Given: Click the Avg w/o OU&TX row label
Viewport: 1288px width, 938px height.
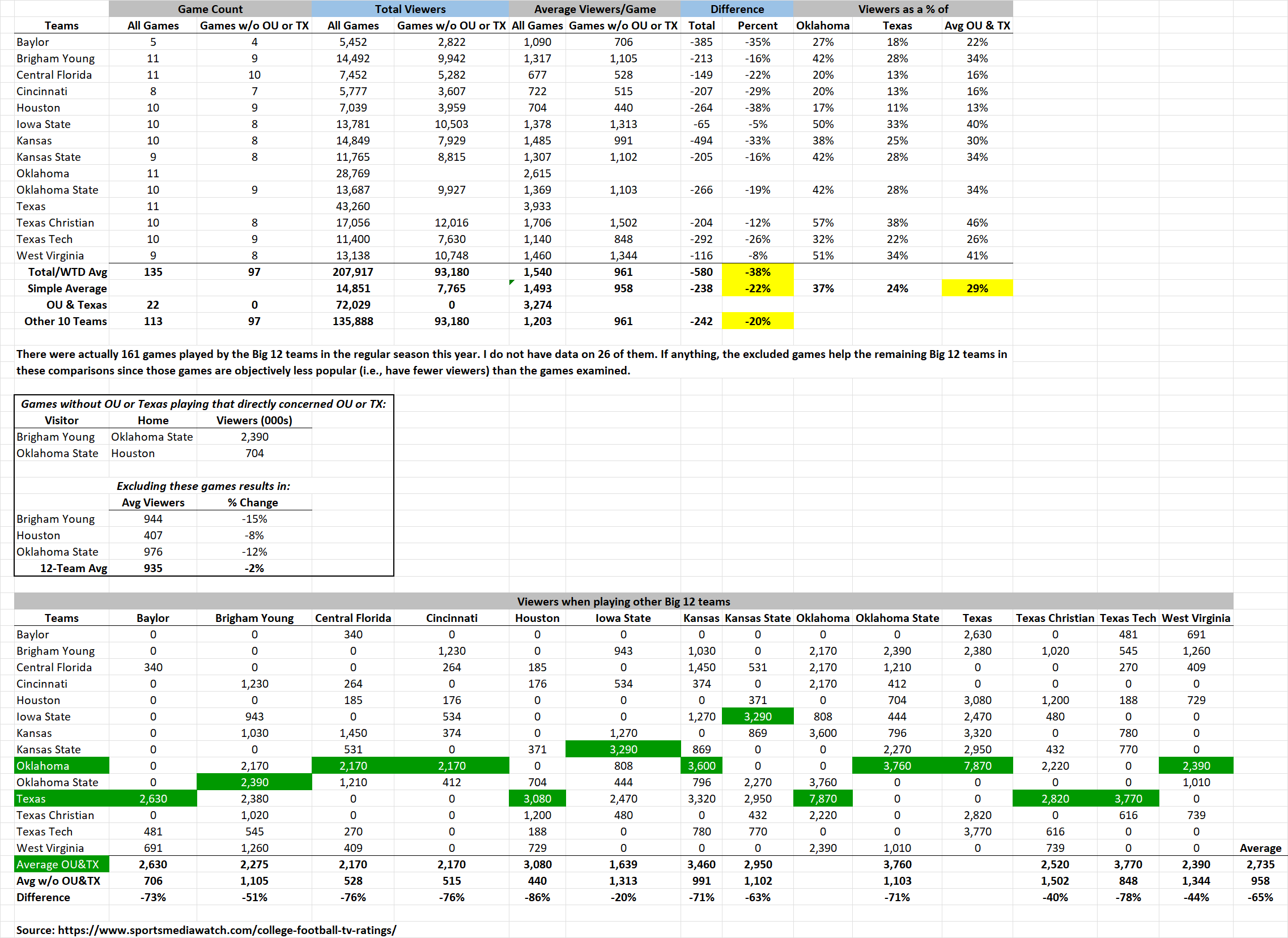Looking at the screenshot, I should [x=58, y=881].
